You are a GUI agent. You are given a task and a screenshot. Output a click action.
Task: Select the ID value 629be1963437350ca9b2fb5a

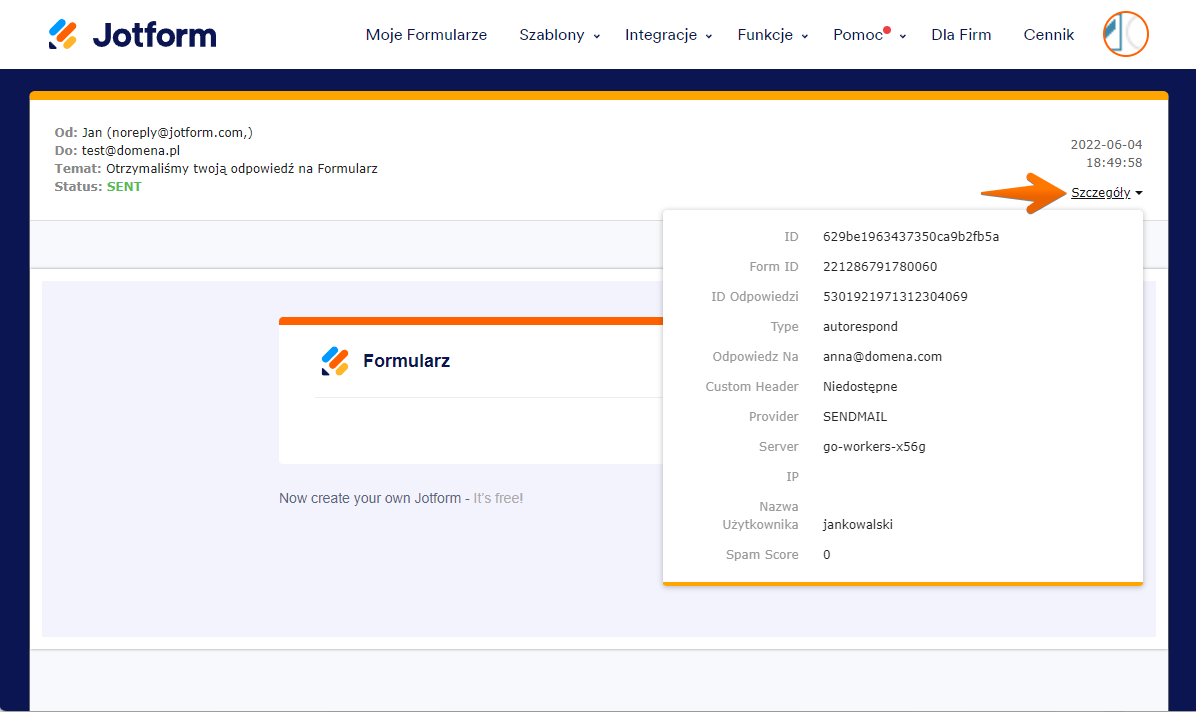[x=911, y=237]
